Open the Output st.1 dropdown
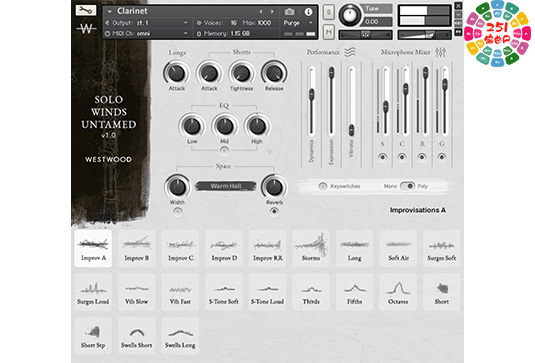Image resolution: width=535 pixels, height=363 pixels. (x=147, y=23)
